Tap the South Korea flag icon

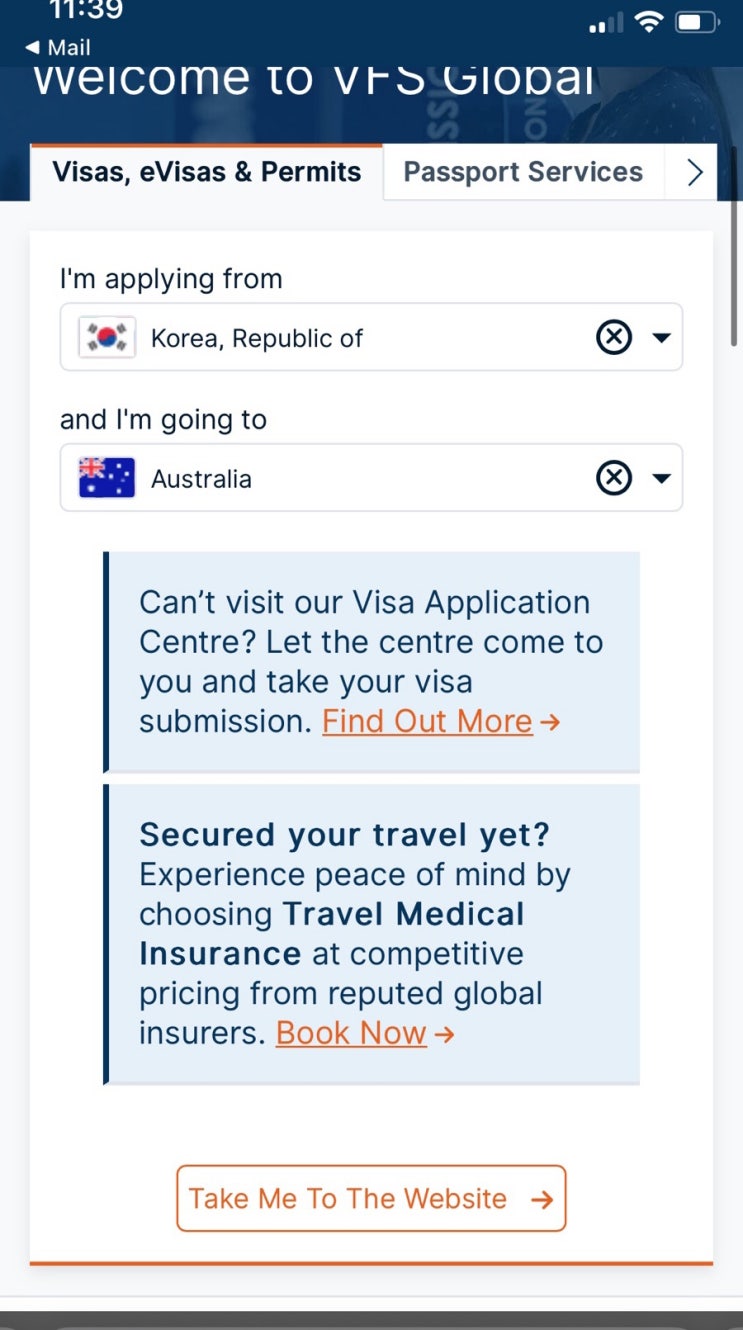tap(107, 338)
